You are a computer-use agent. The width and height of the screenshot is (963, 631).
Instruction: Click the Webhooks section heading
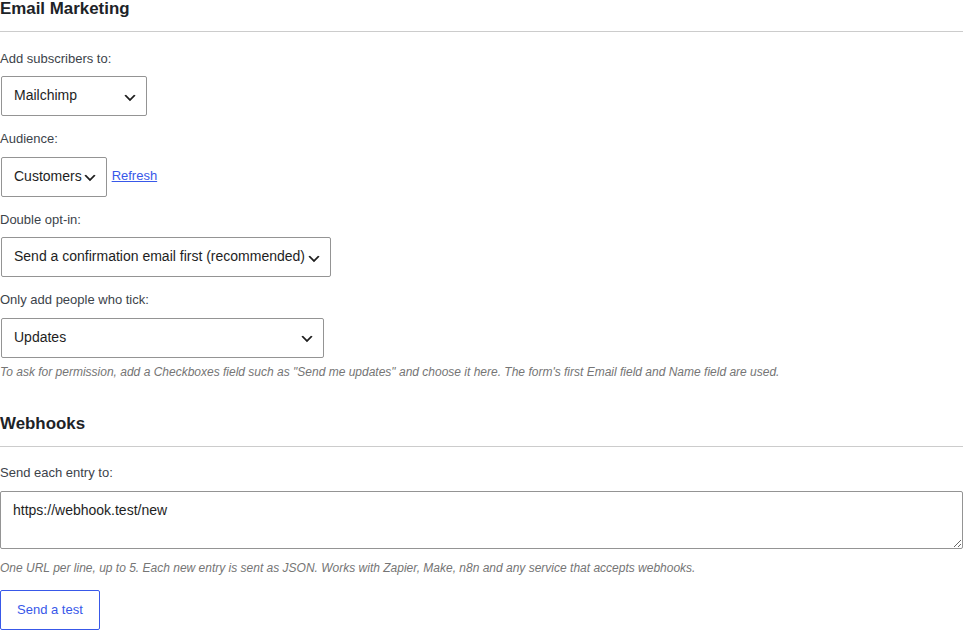pyautogui.click(x=42, y=423)
